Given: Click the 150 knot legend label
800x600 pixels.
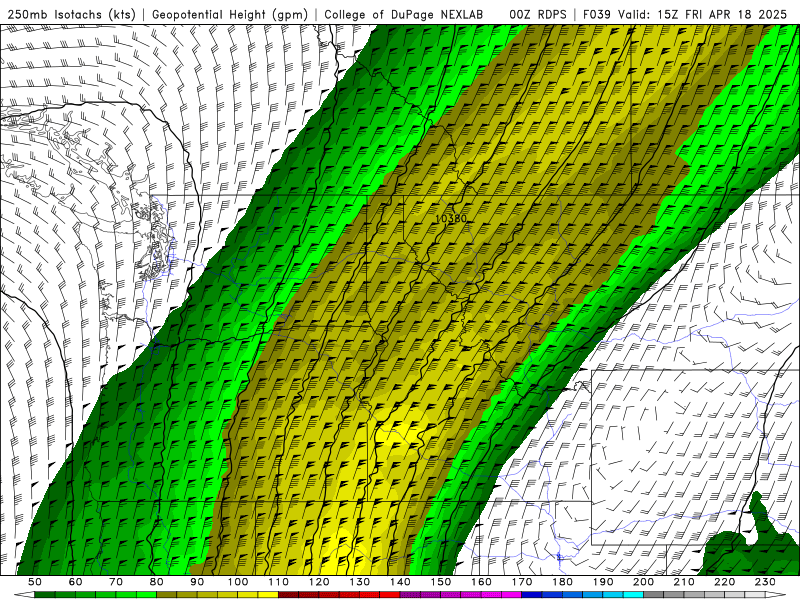Looking at the screenshot, I should coord(441,582).
